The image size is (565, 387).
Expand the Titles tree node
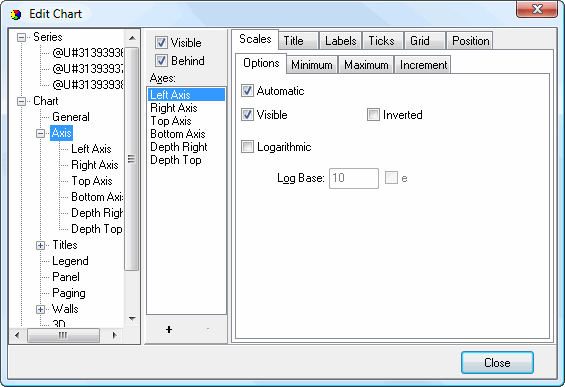click(x=40, y=245)
